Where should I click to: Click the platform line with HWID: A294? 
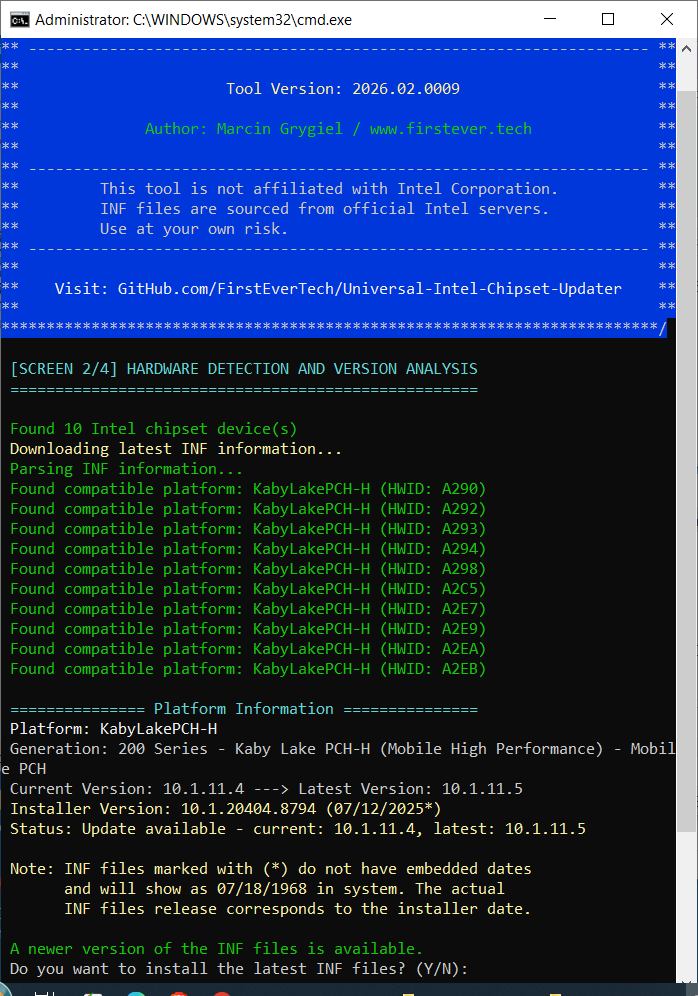(x=248, y=549)
